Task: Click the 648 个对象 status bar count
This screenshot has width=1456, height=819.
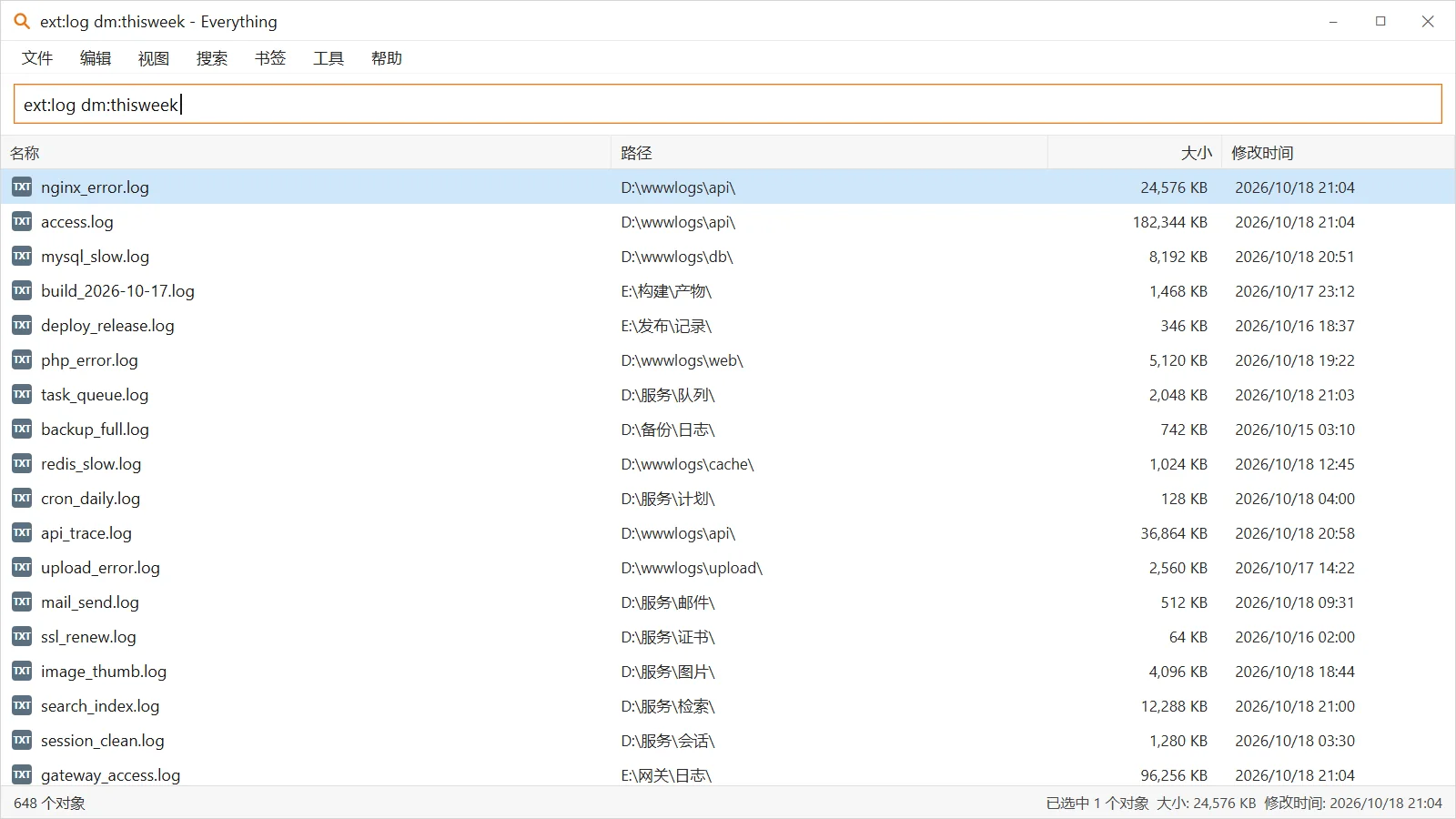Action: 49,803
